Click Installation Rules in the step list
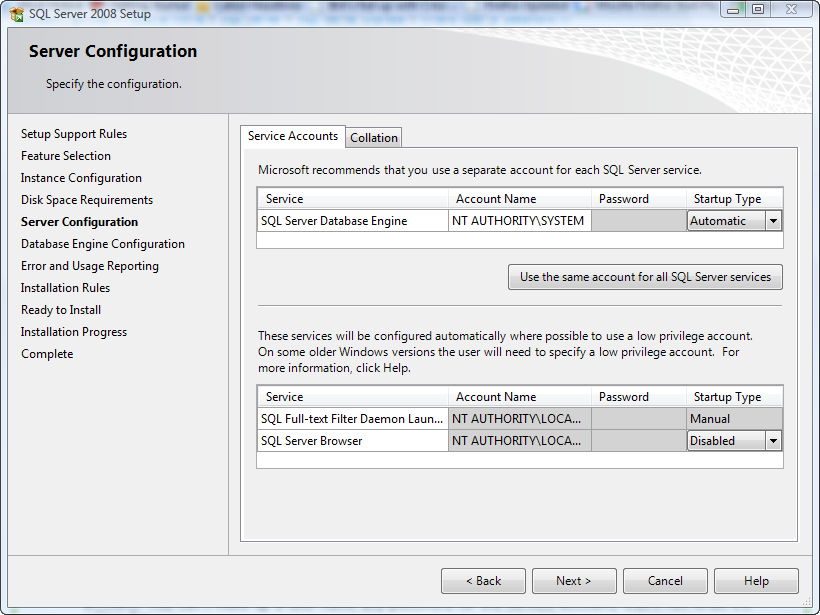 click(65, 288)
